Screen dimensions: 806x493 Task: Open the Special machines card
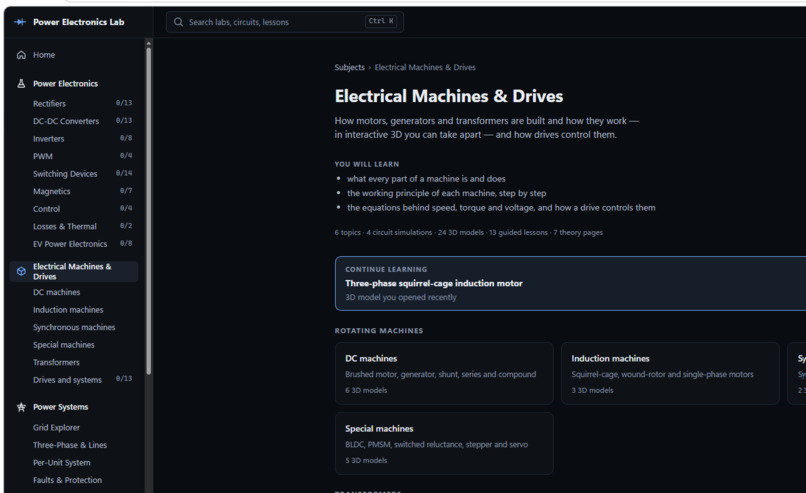(444, 444)
